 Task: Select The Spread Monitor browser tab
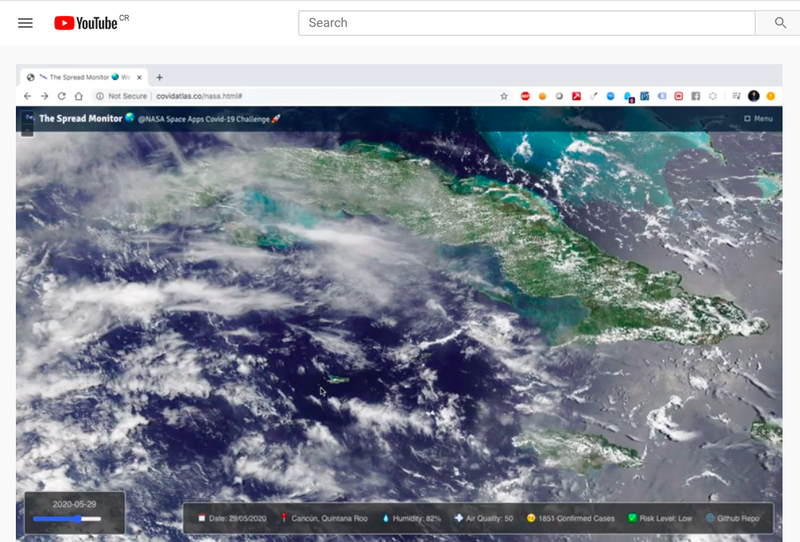80,77
